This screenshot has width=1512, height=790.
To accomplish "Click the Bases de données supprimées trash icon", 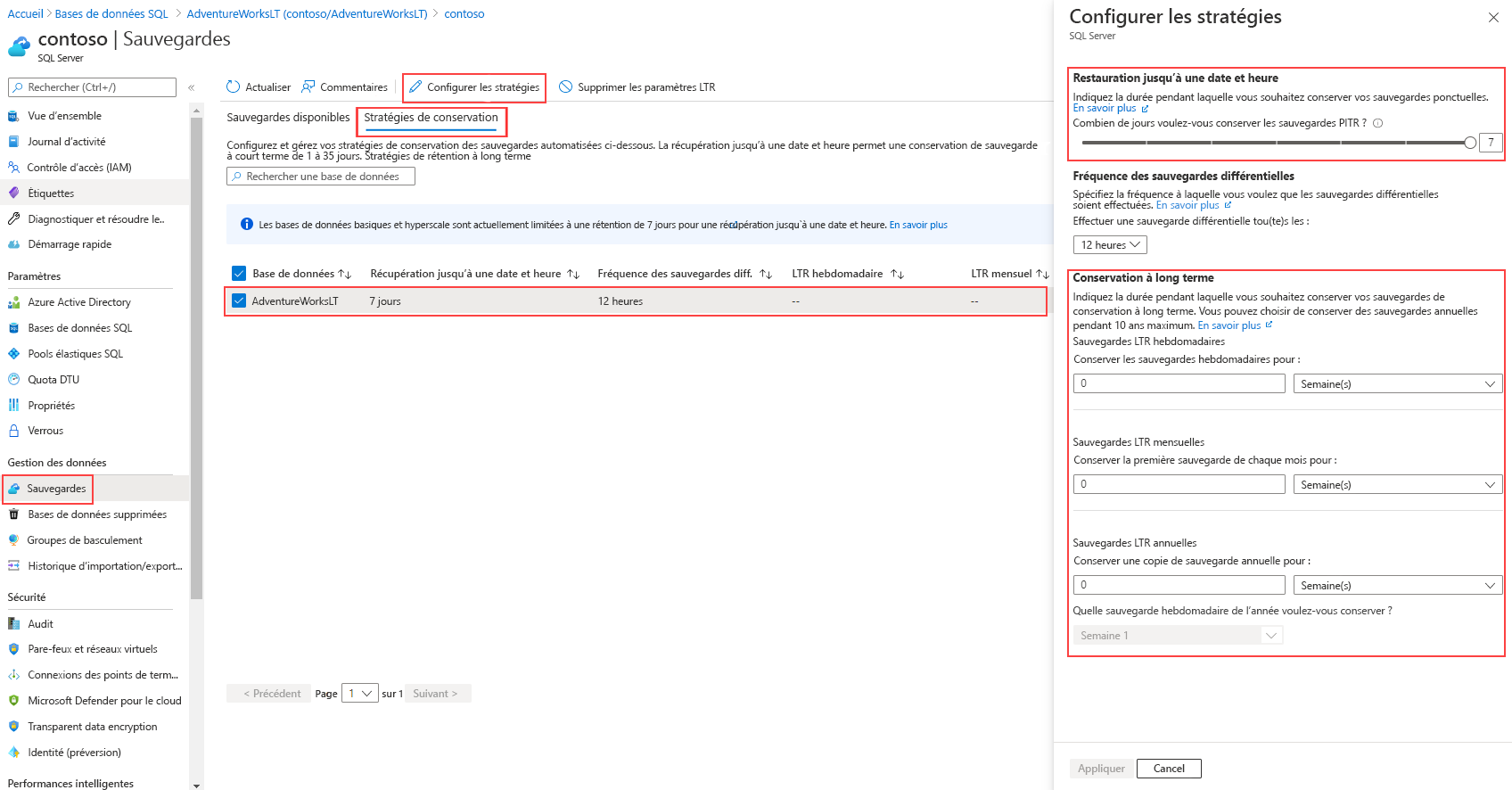I will (x=13, y=514).
